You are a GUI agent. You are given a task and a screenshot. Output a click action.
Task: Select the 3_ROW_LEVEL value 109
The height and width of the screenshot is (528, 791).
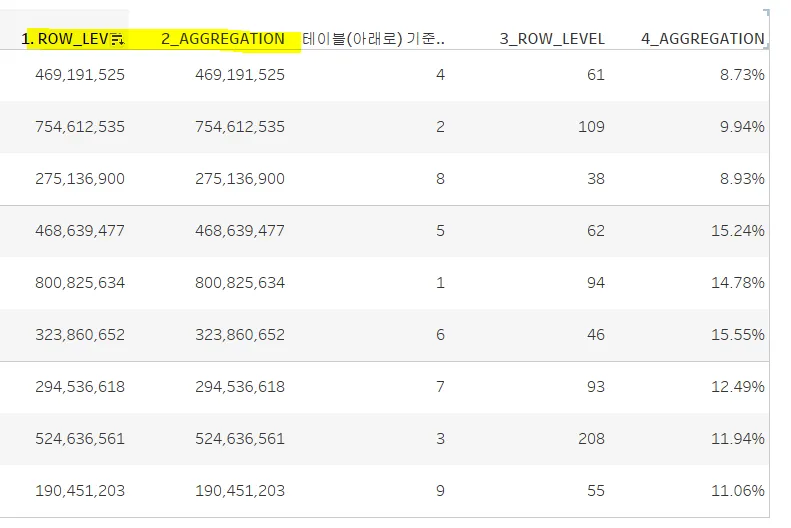pos(591,127)
